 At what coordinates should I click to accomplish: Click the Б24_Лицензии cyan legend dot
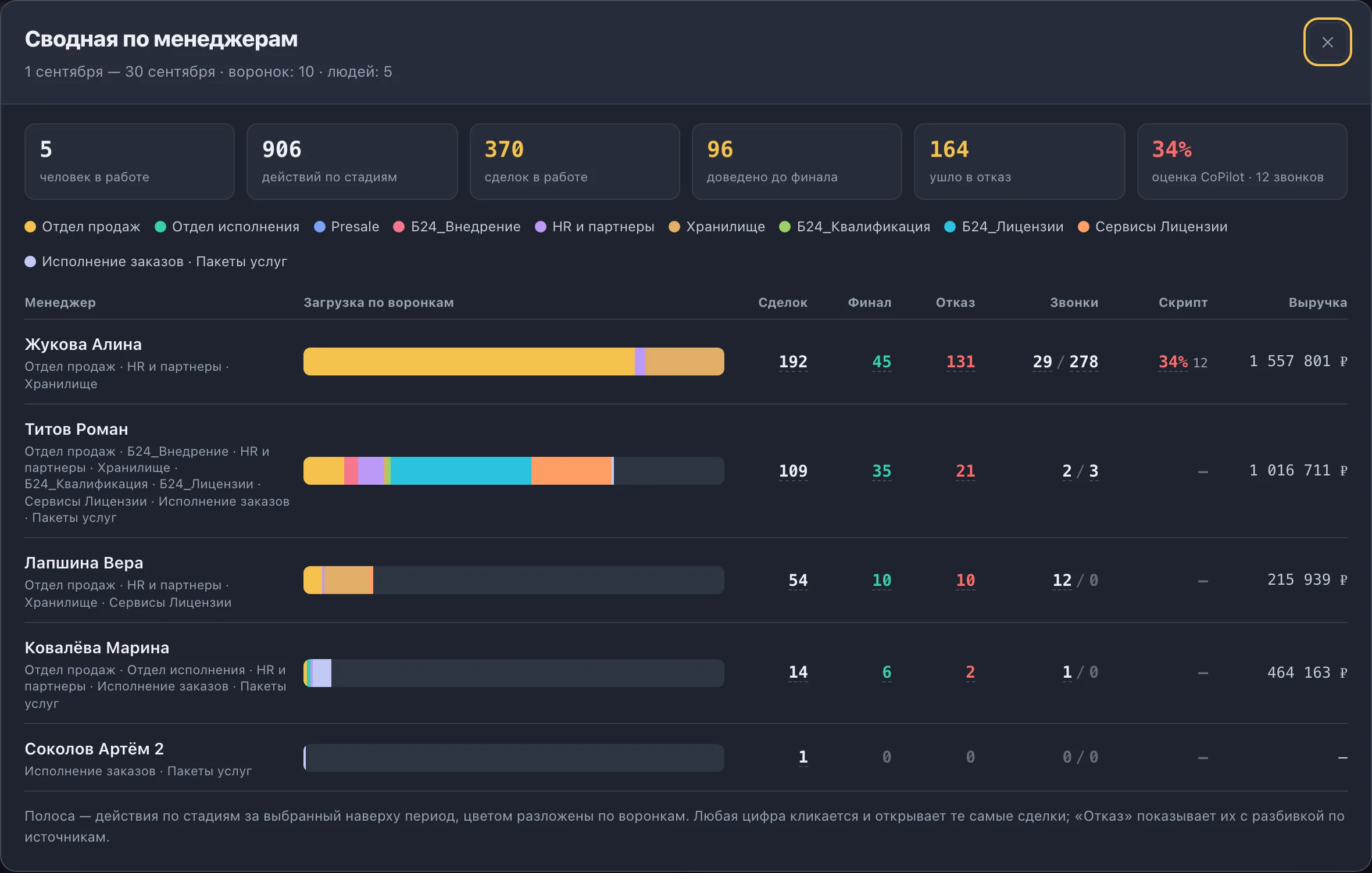point(950,227)
